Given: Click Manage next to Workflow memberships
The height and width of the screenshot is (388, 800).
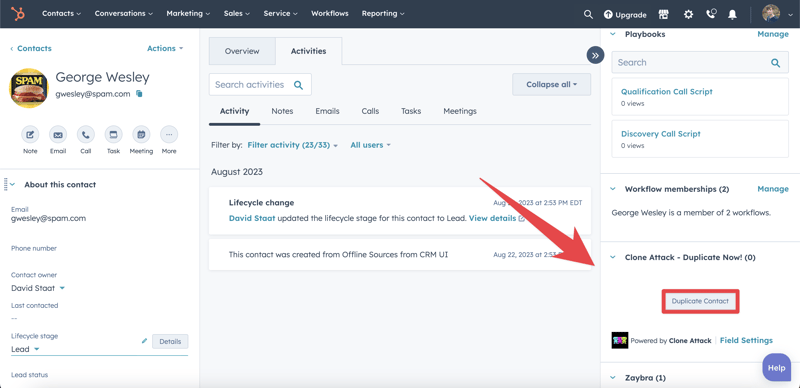Looking at the screenshot, I should (772, 189).
